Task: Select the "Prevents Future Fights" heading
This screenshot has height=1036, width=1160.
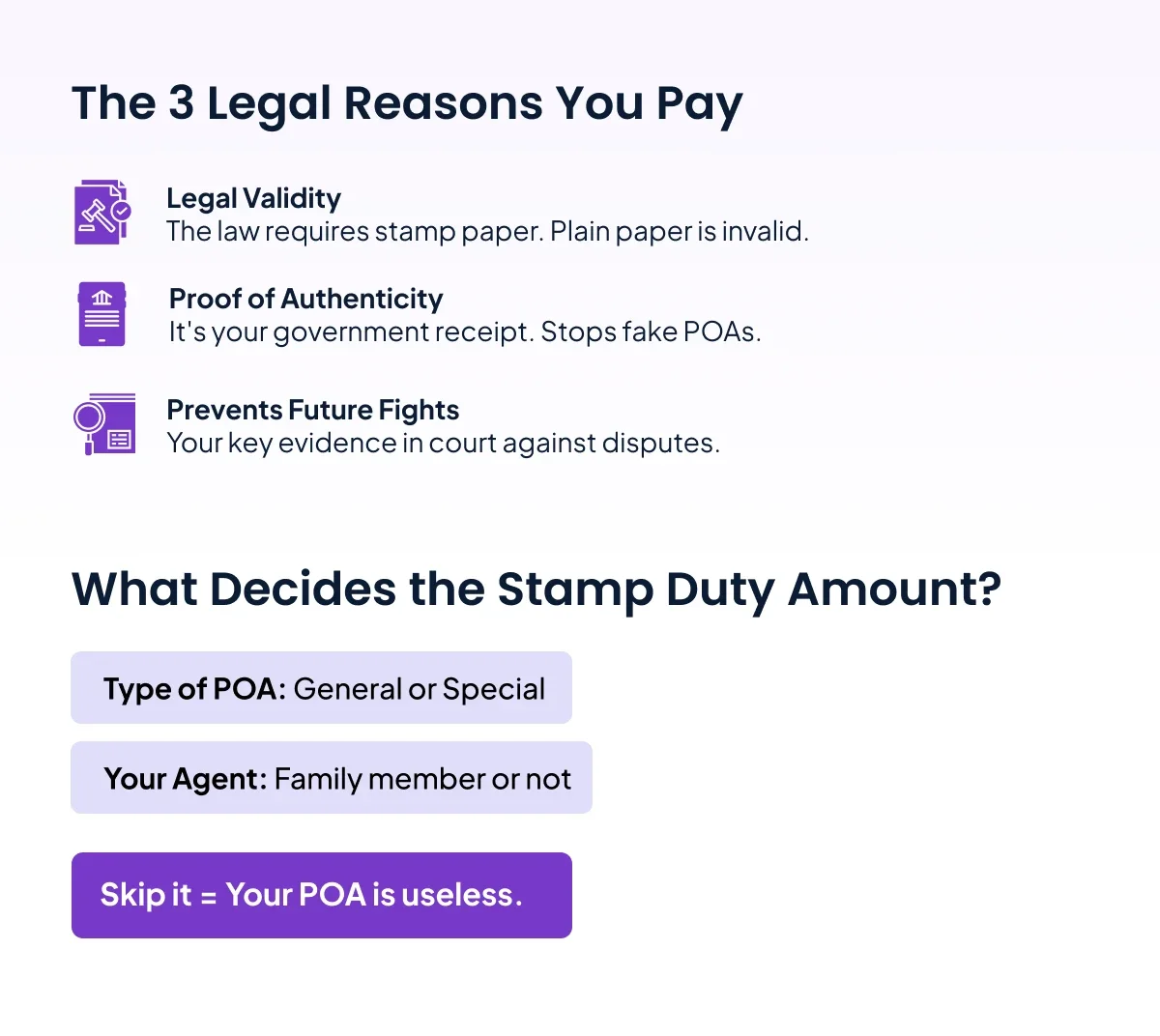Action: point(312,410)
